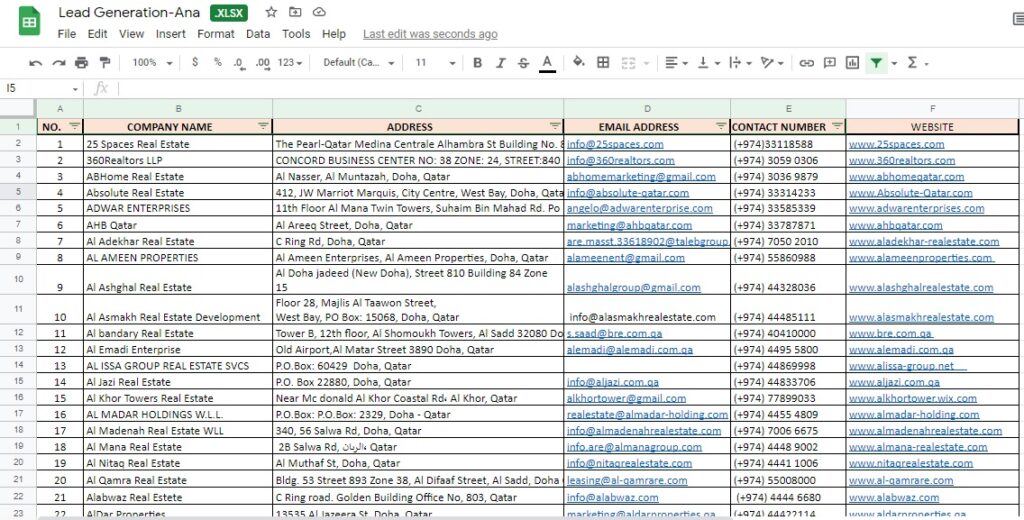Toggle the filter button in toolbar
This screenshot has height=520, width=1024.
click(x=876, y=63)
